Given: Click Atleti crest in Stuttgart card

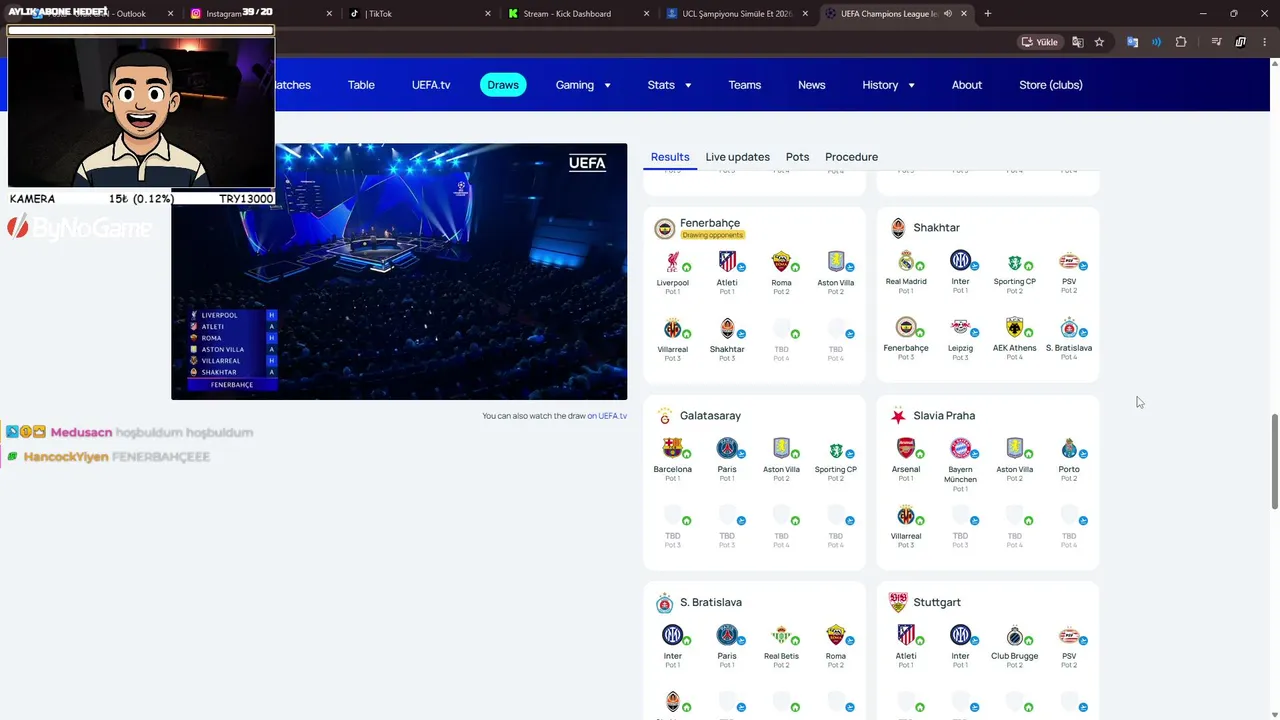Looking at the screenshot, I should click(x=906, y=636).
